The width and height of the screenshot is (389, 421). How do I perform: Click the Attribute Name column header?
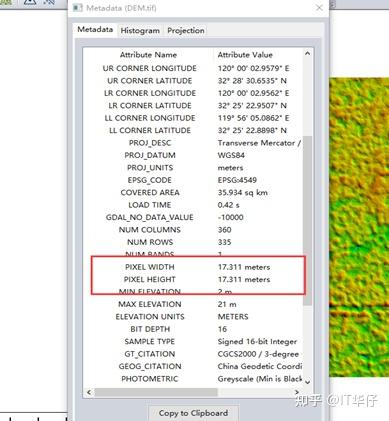148,55
